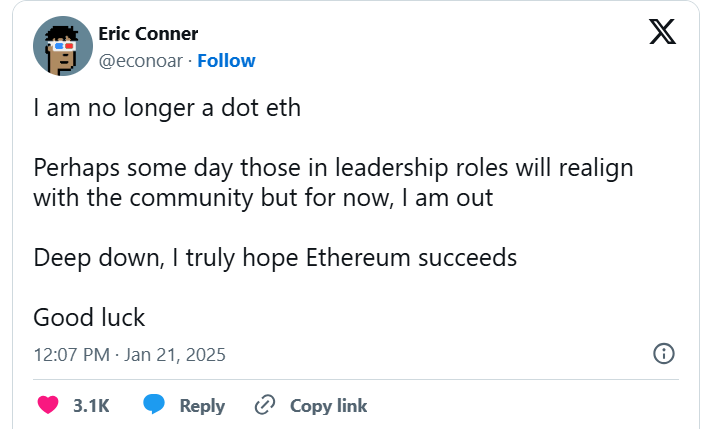
Task: Open the @econoar handle link
Action: 141,60
